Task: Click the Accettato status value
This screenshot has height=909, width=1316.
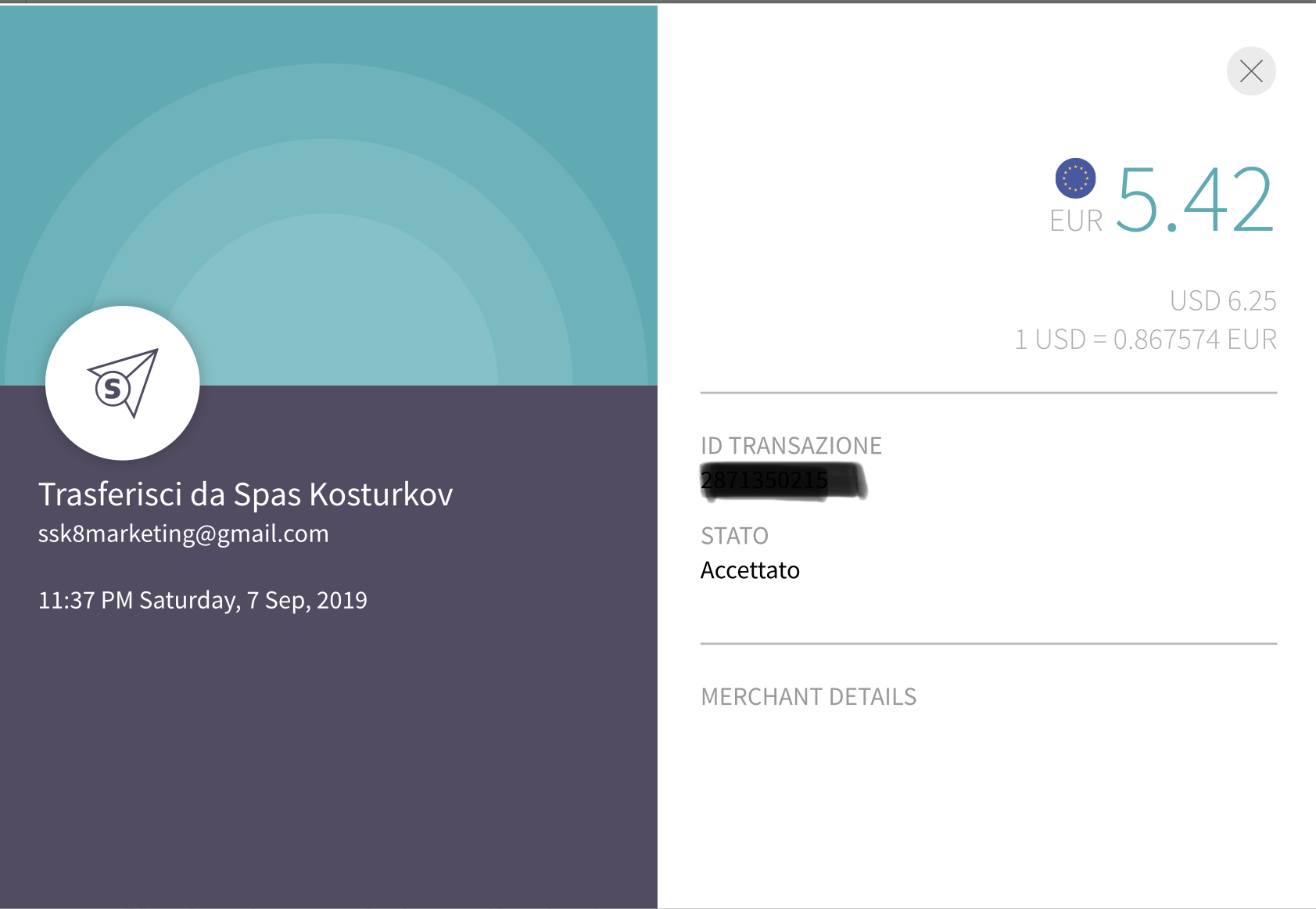Action: tap(749, 570)
